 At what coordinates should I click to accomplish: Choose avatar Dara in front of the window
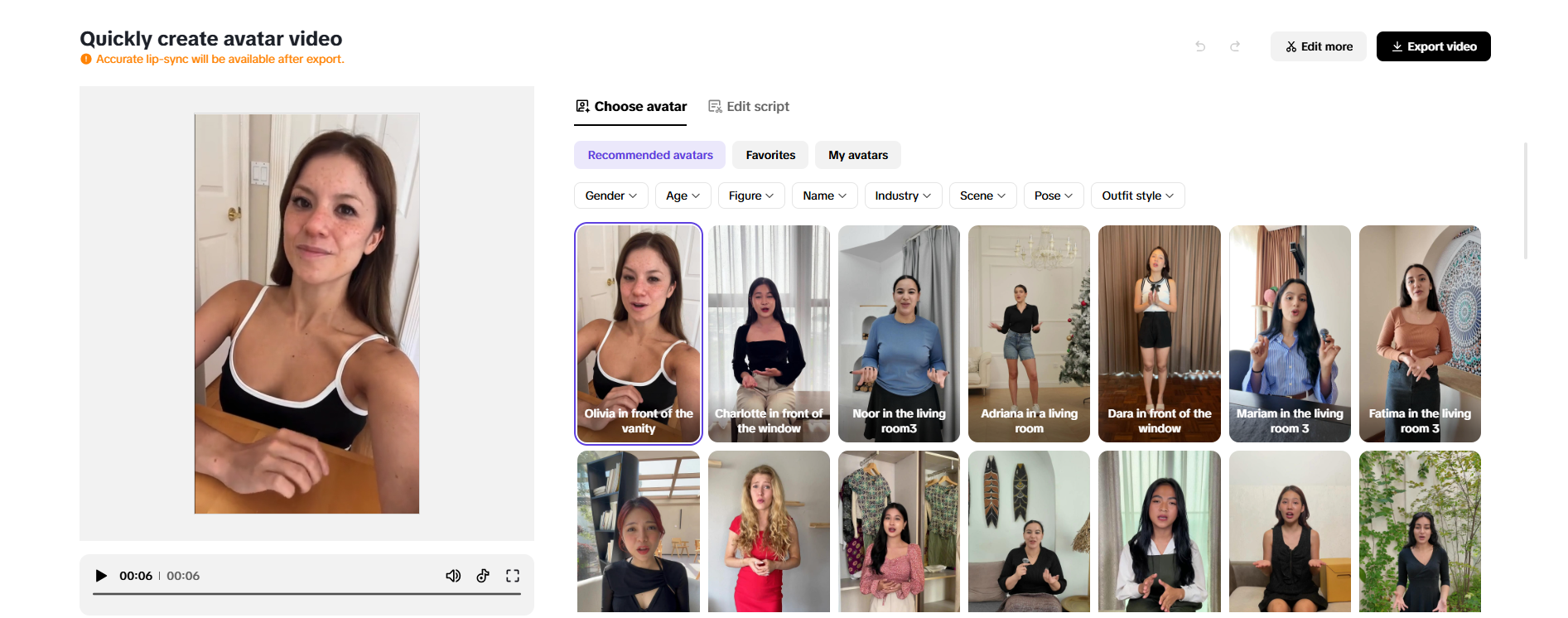click(x=1160, y=334)
